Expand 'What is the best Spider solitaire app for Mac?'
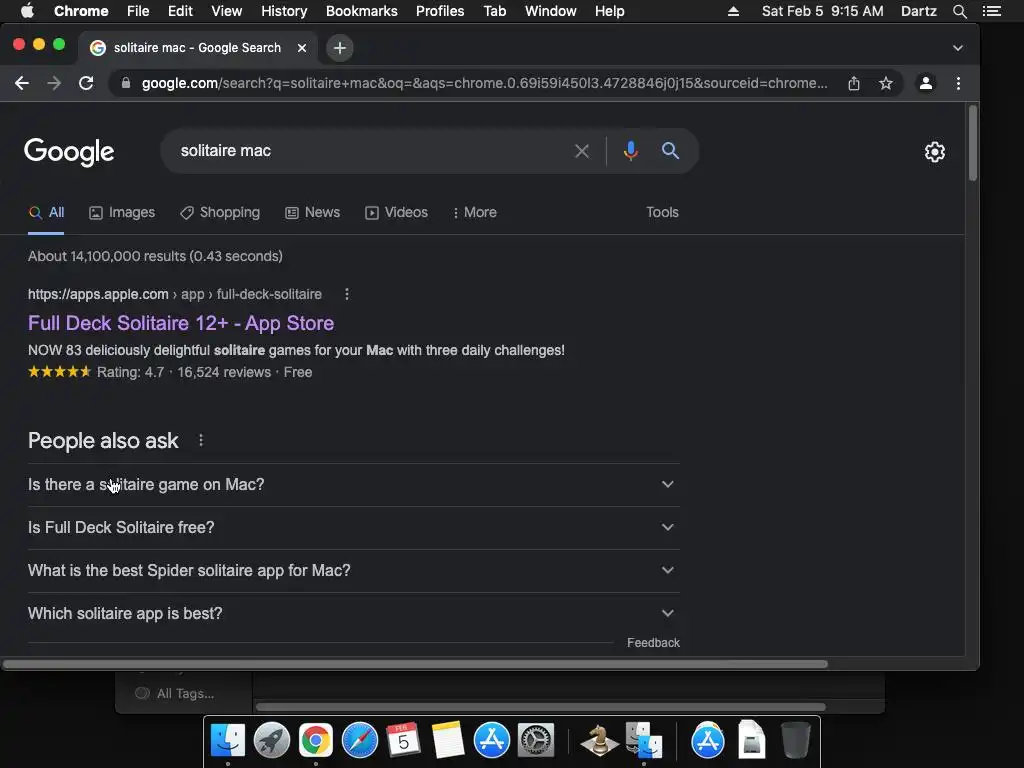This screenshot has width=1024, height=768. (x=353, y=571)
